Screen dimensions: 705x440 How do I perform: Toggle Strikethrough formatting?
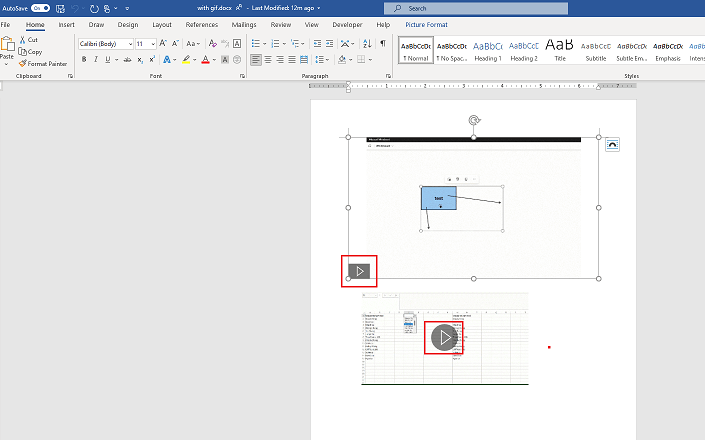tap(128, 59)
